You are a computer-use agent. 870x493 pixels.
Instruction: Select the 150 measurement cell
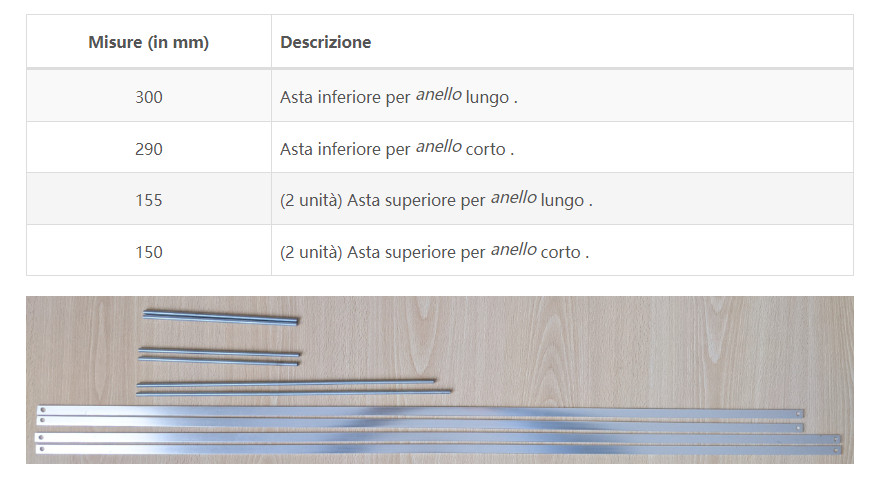[x=149, y=252]
